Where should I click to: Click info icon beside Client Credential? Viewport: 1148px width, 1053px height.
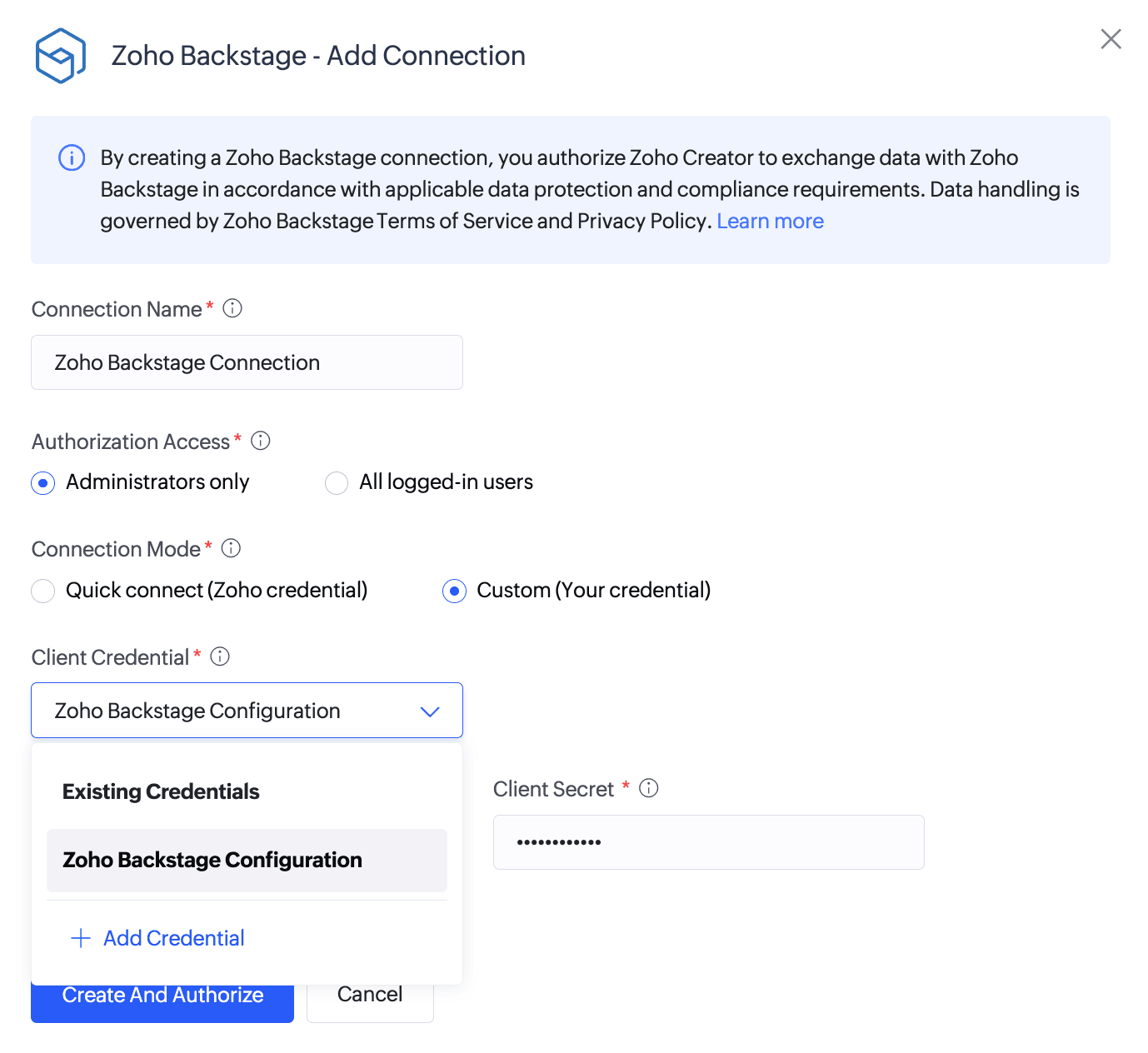(x=220, y=656)
